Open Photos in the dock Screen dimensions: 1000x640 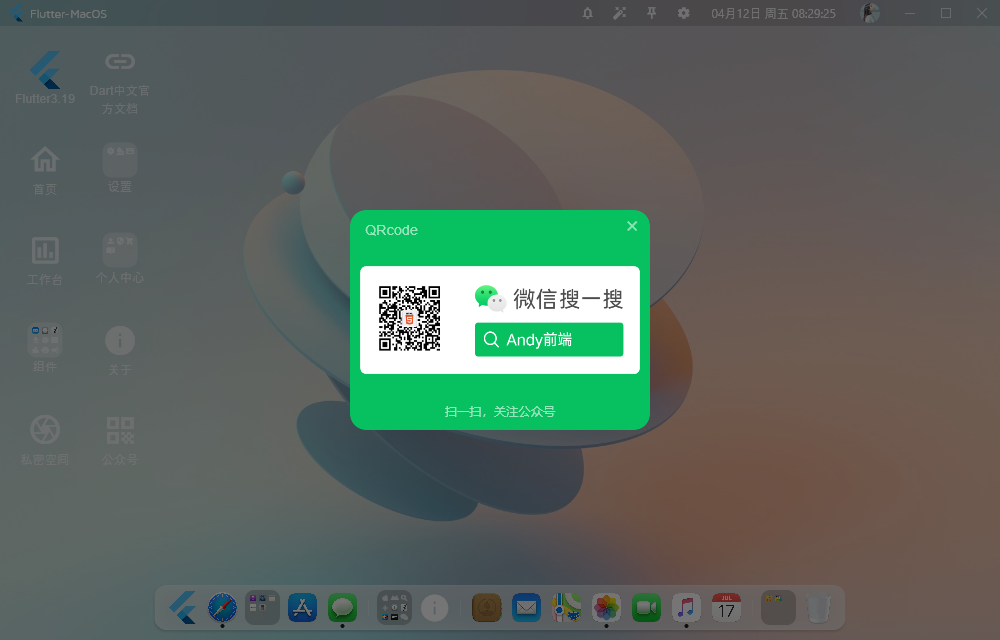coord(607,607)
